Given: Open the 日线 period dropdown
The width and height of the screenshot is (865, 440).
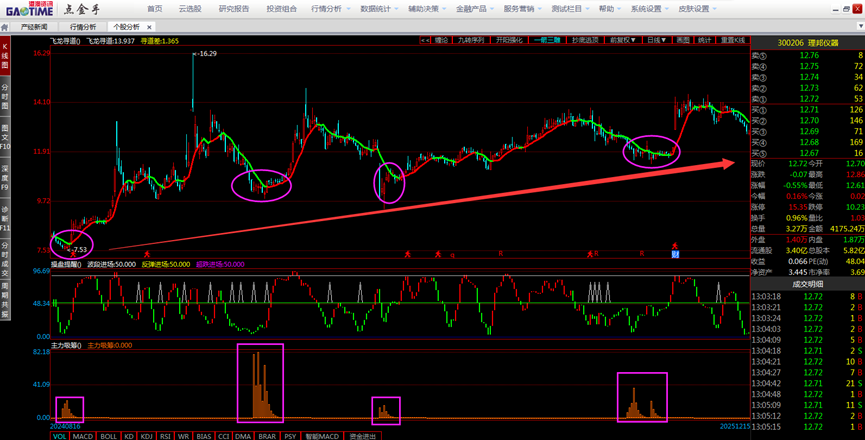Looking at the screenshot, I should pyautogui.click(x=656, y=40).
